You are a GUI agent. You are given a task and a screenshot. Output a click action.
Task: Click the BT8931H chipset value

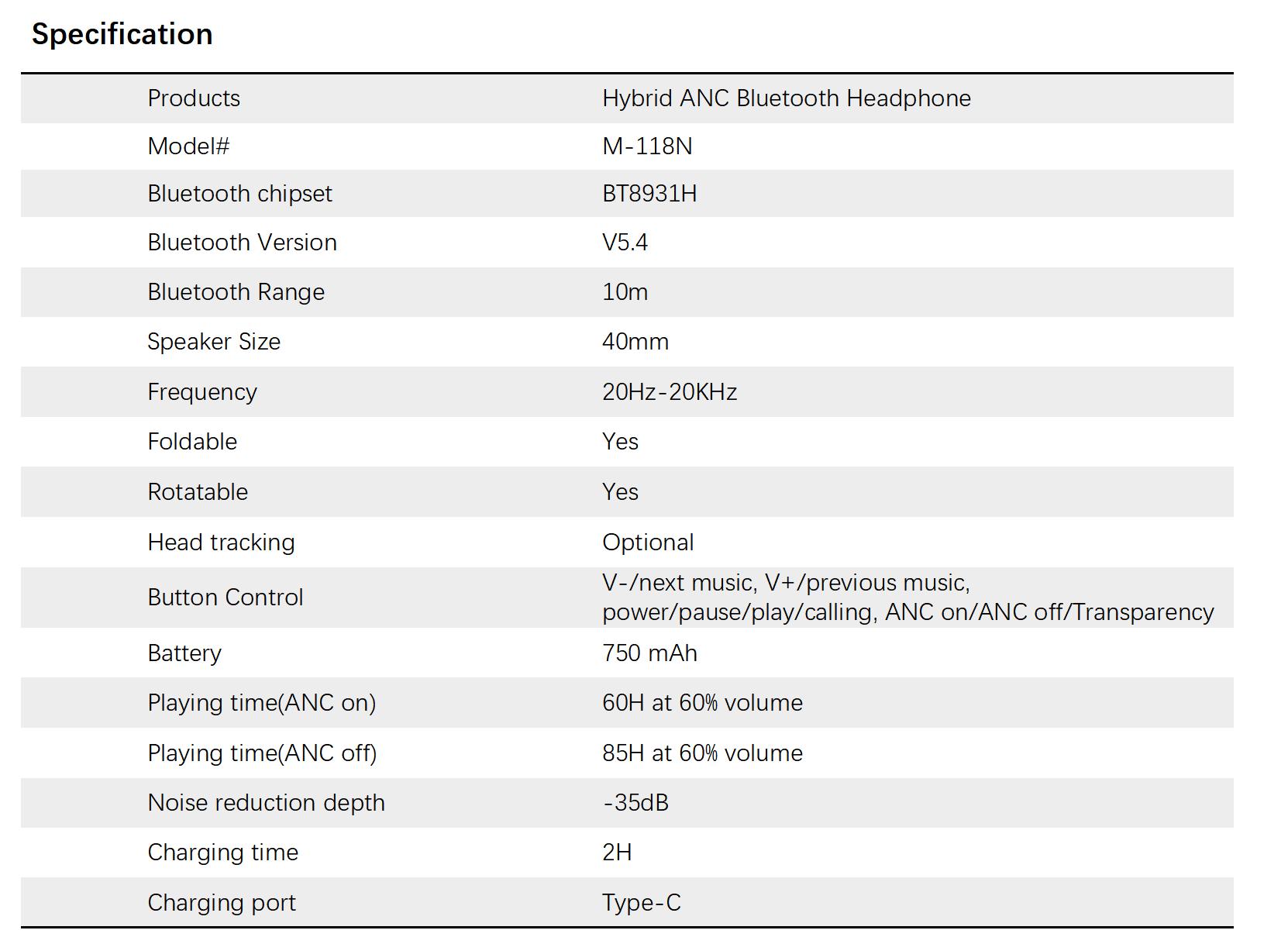coord(649,194)
